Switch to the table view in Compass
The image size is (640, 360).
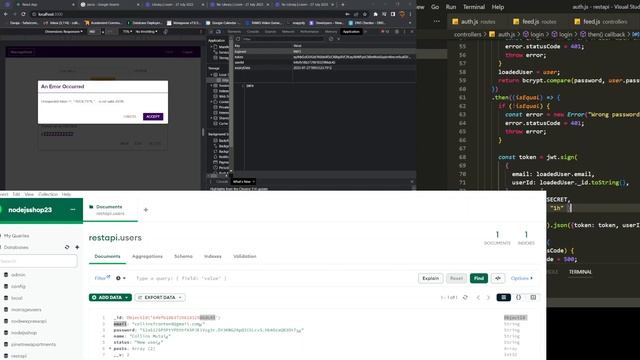[x=533, y=297]
